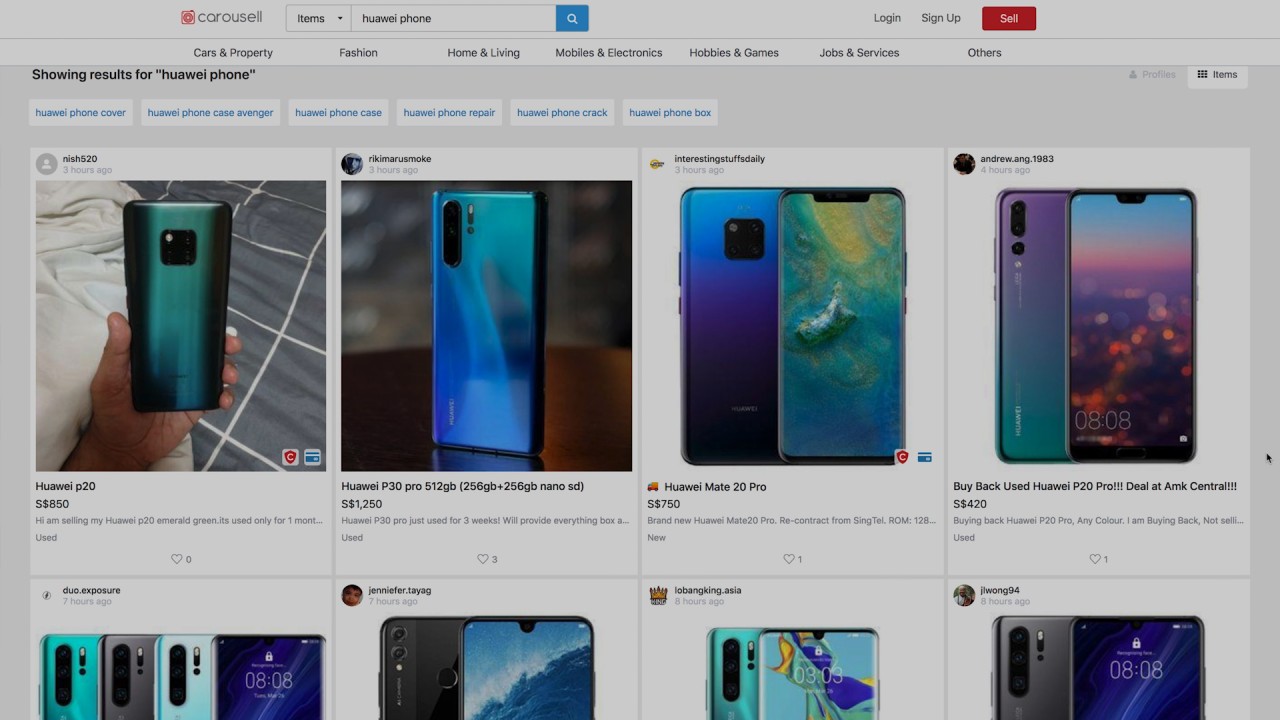Open the Mobiles & Electronics category menu

[609, 53]
